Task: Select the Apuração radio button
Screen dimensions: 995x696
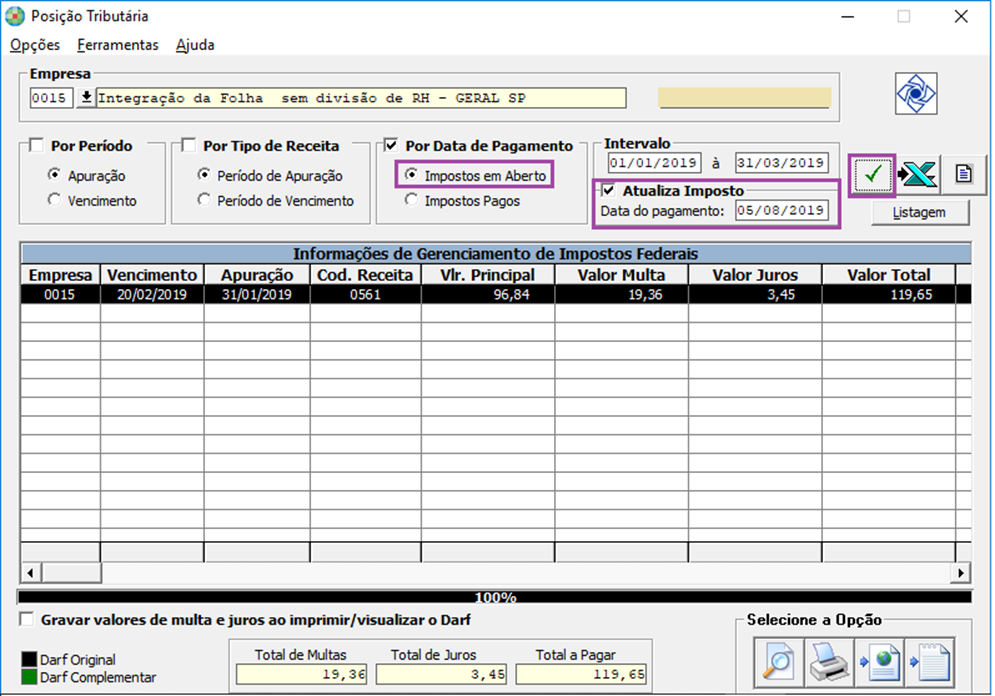Action: [55, 174]
